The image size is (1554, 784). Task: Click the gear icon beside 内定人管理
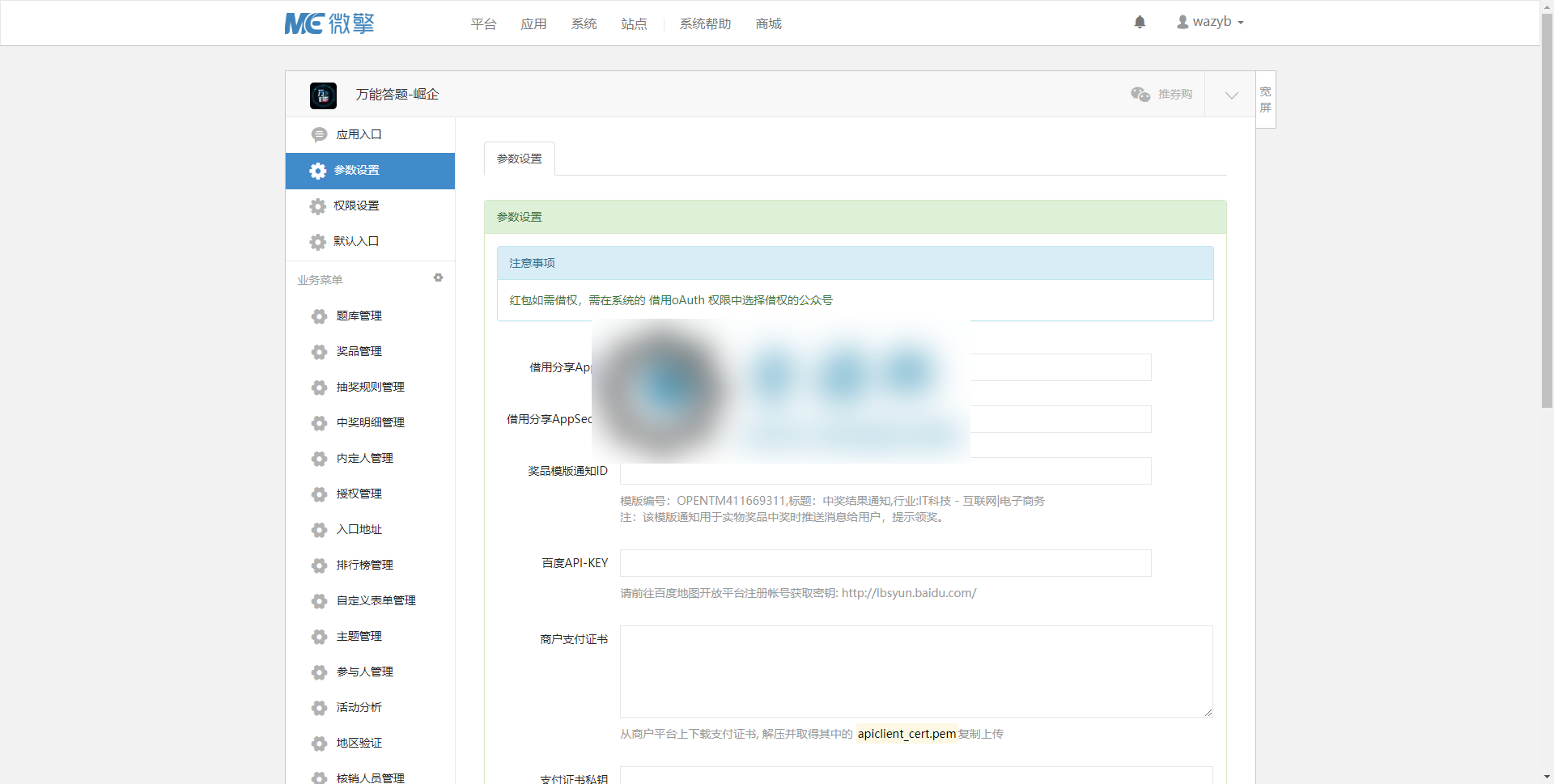point(320,459)
